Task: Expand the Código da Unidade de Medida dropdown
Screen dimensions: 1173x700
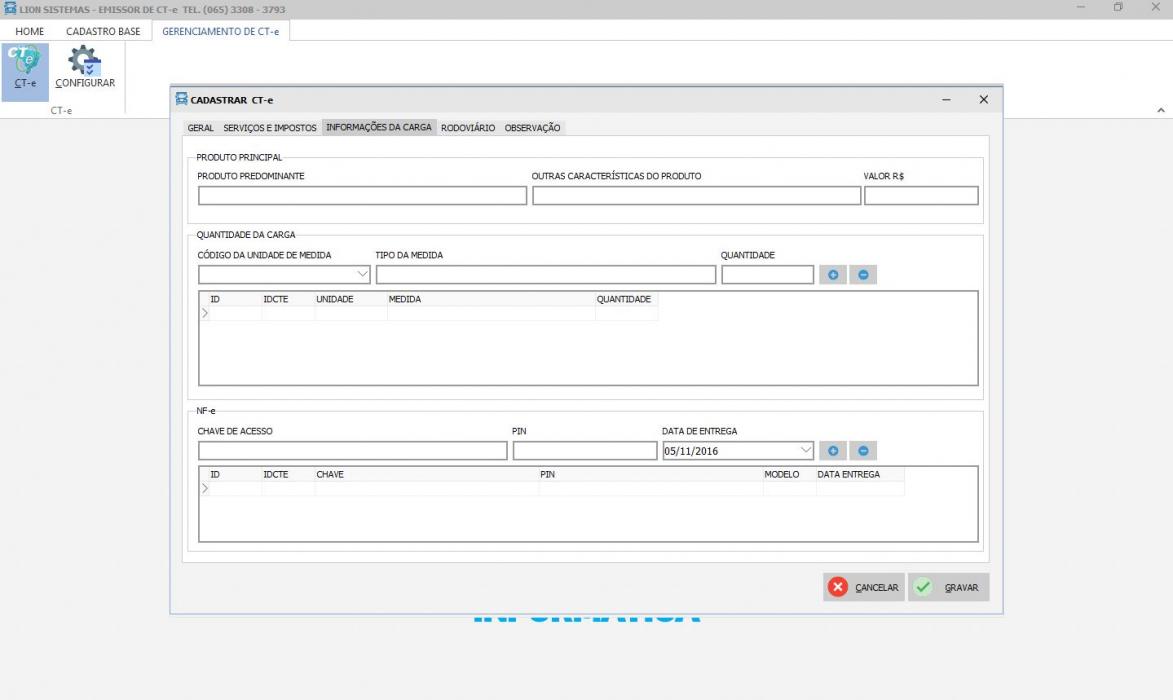Action: (362, 274)
